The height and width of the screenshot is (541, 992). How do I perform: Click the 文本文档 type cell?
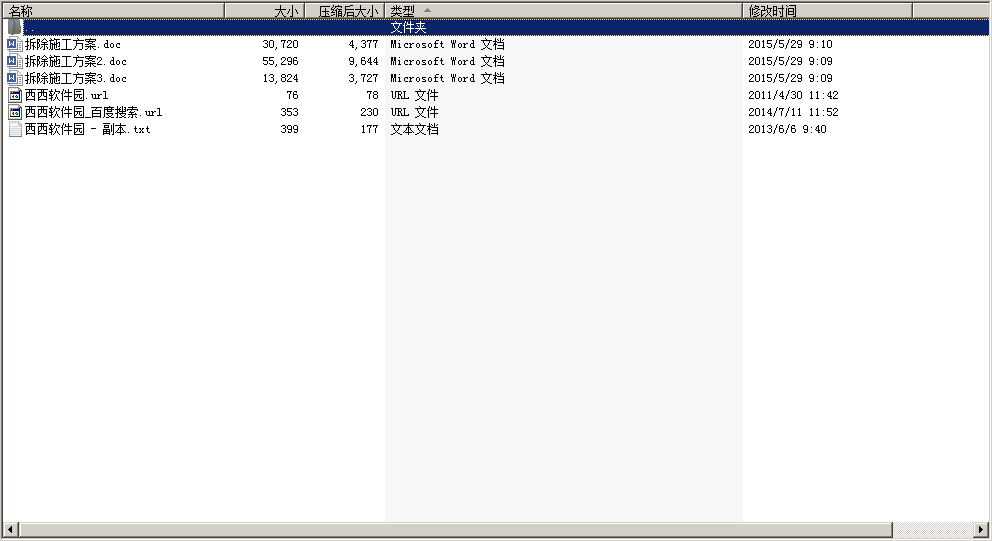(414, 129)
